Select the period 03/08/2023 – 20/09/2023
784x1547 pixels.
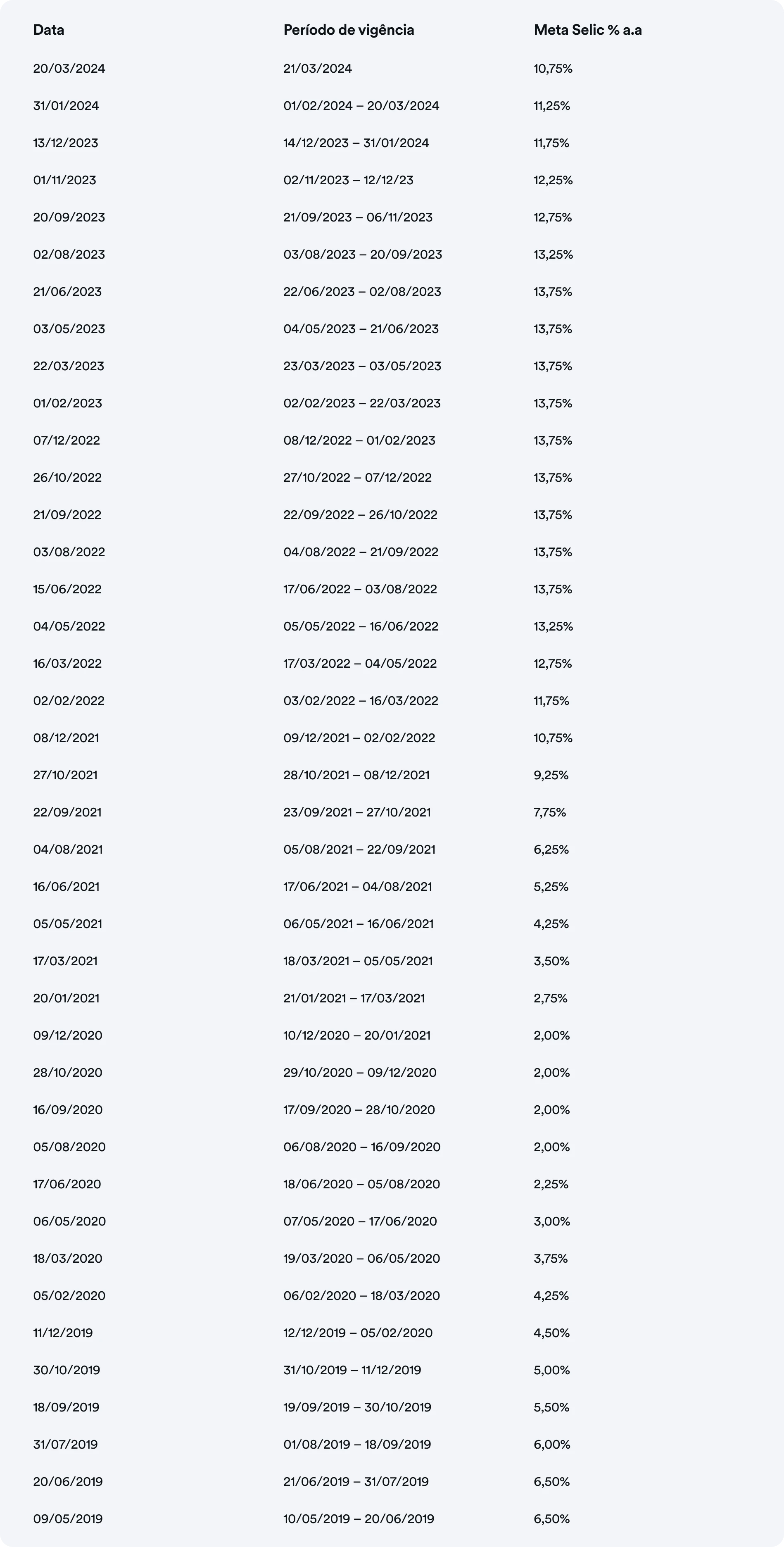(363, 255)
